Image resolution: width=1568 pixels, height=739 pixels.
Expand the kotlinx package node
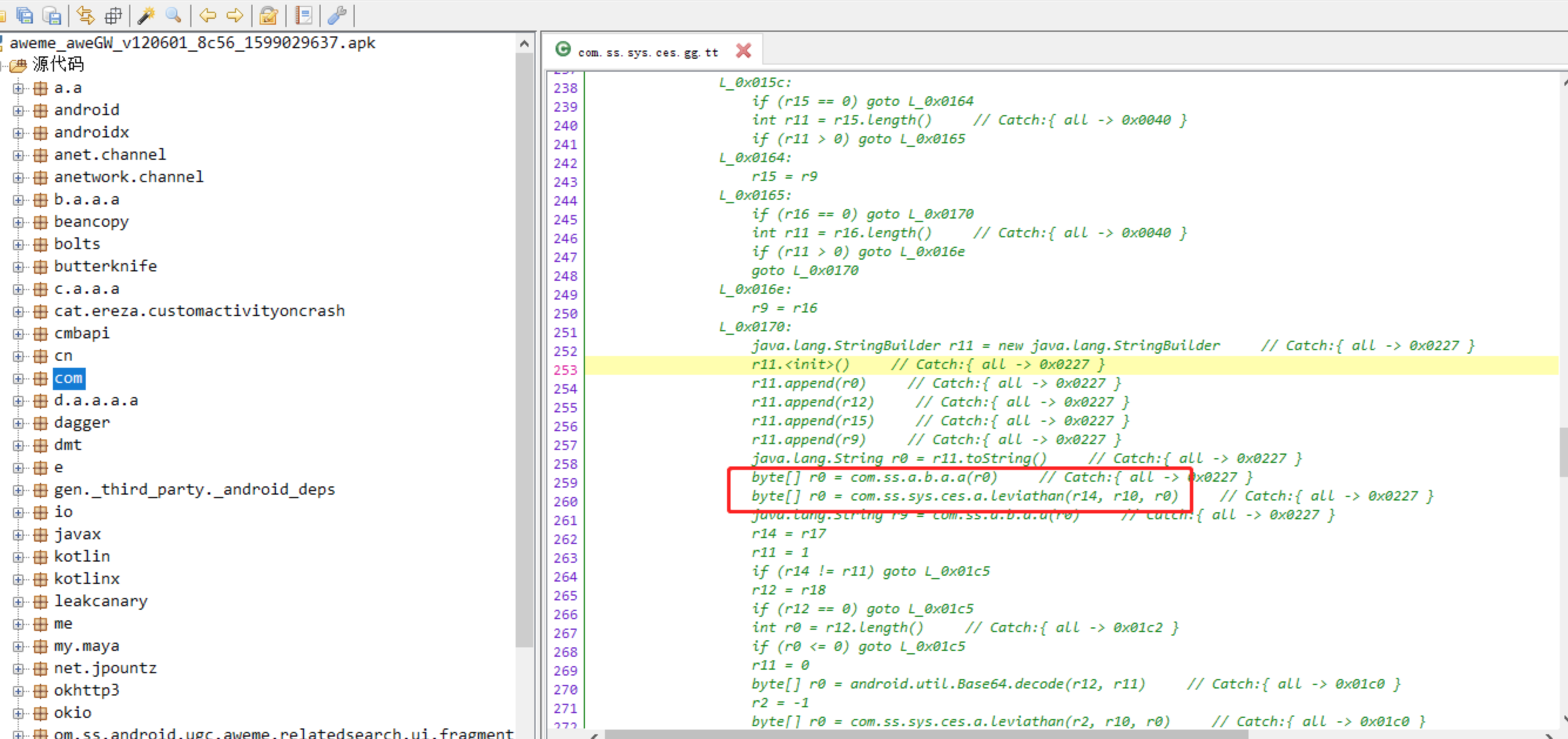(18, 579)
